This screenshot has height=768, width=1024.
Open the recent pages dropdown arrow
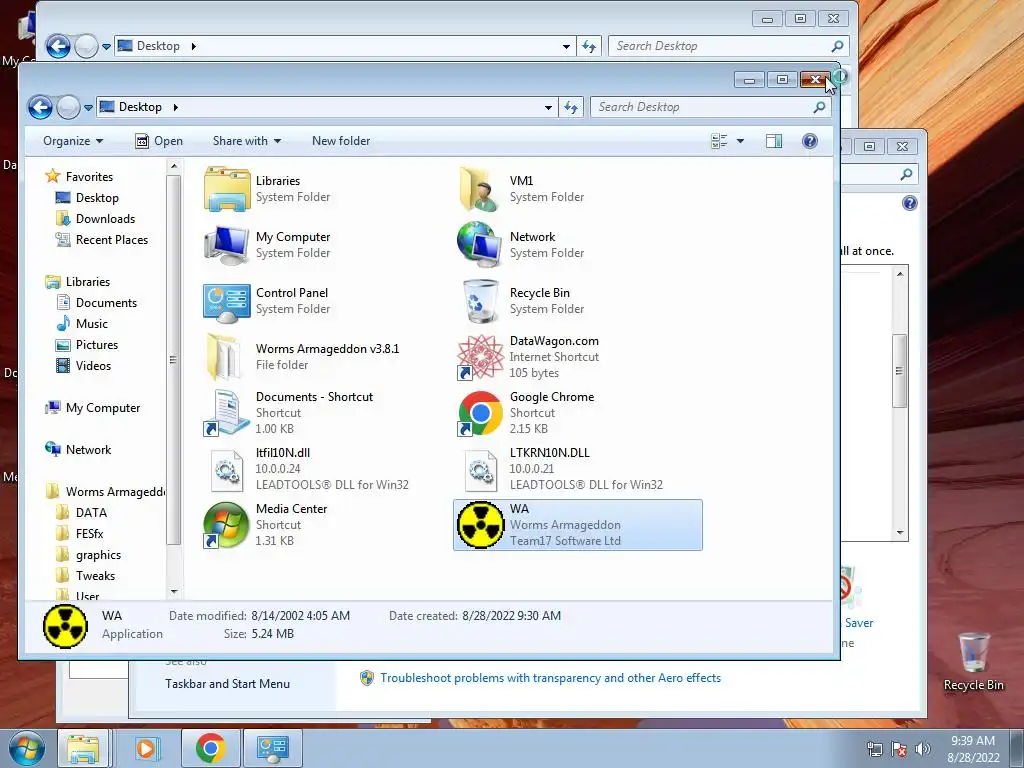88,108
